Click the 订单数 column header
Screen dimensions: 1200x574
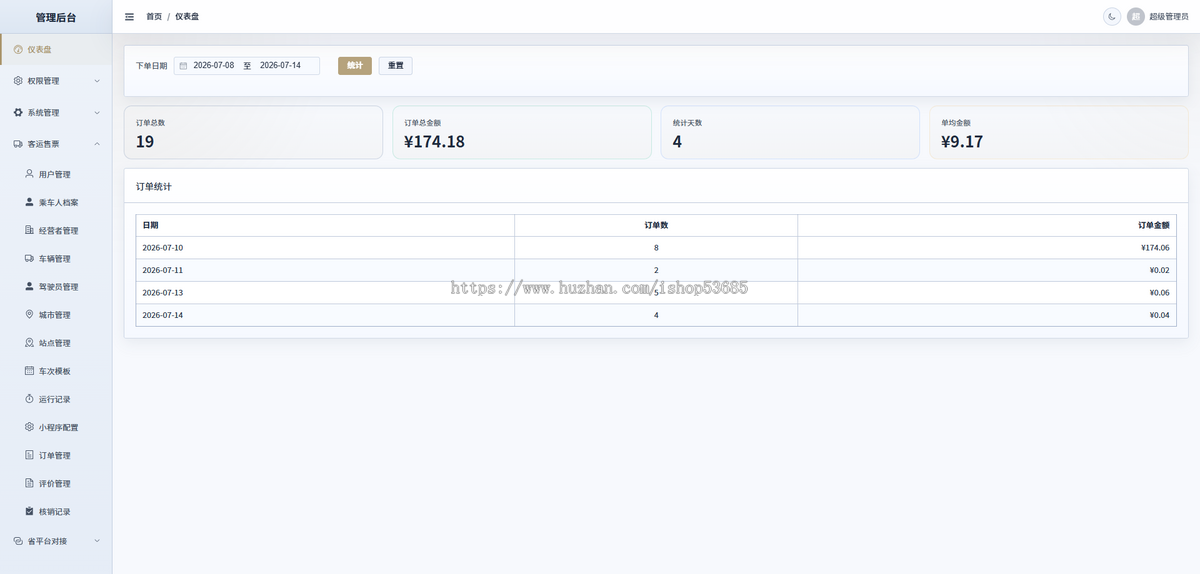coord(656,225)
